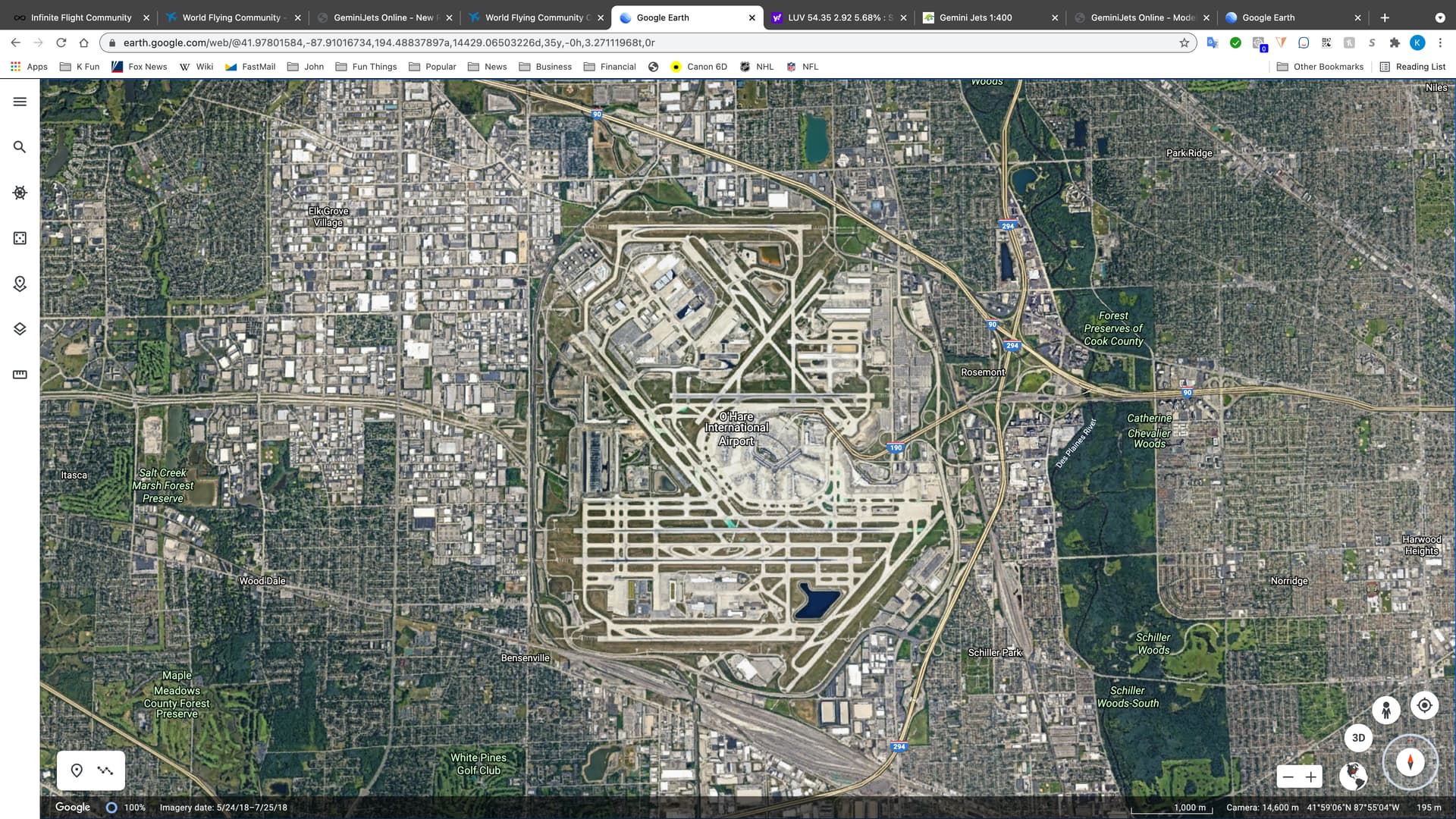Click the Park Ridge map label
1456x819 pixels.
[1189, 153]
